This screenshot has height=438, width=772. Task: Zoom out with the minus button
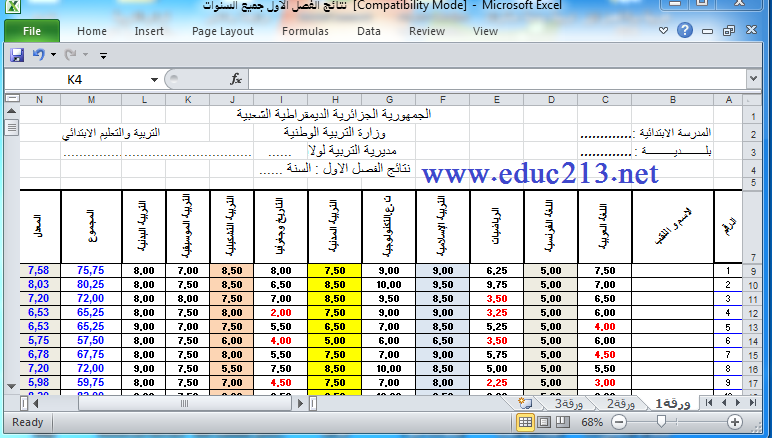[x=619, y=422]
